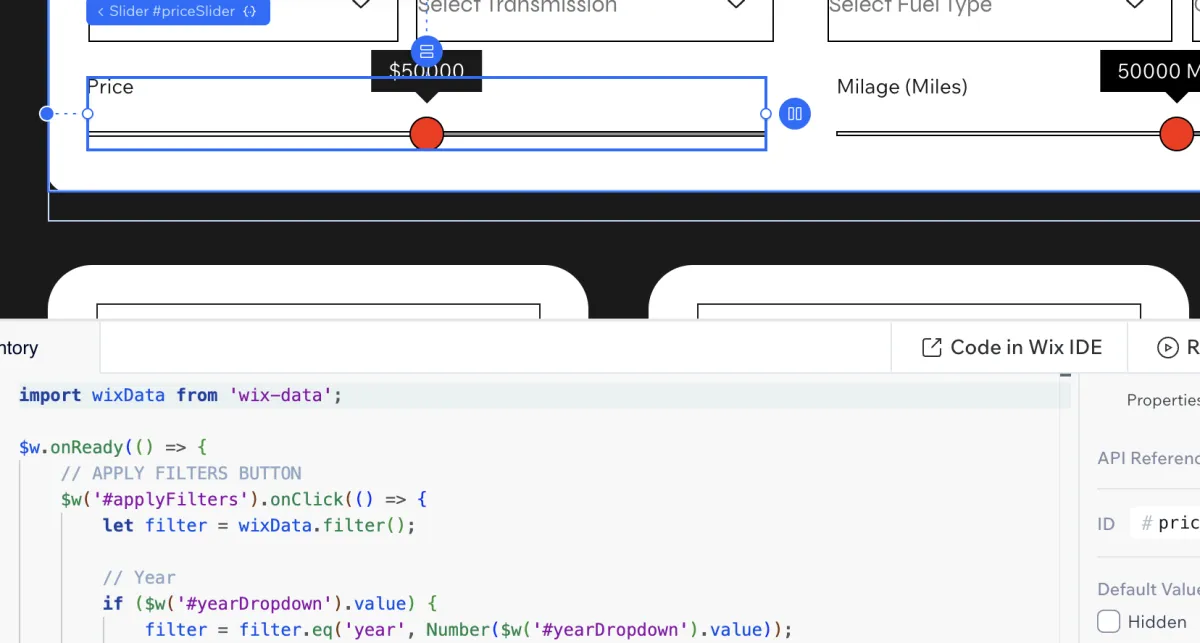The height and width of the screenshot is (643, 1200).
Task: Click the blue columns icon right of the price slider
Action: click(x=795, y=114)
